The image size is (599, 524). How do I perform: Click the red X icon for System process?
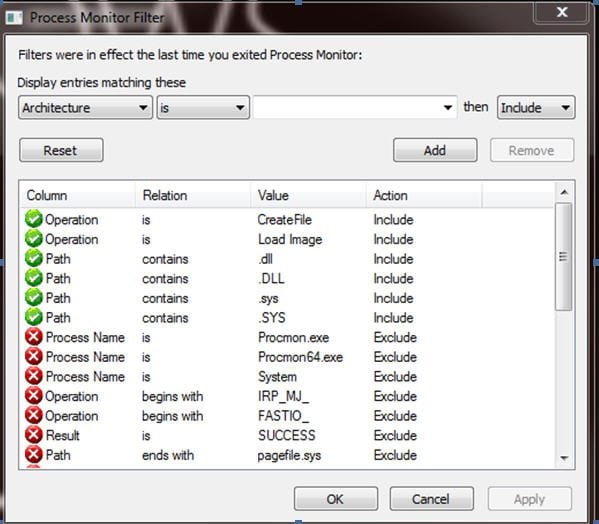[34, 376]
